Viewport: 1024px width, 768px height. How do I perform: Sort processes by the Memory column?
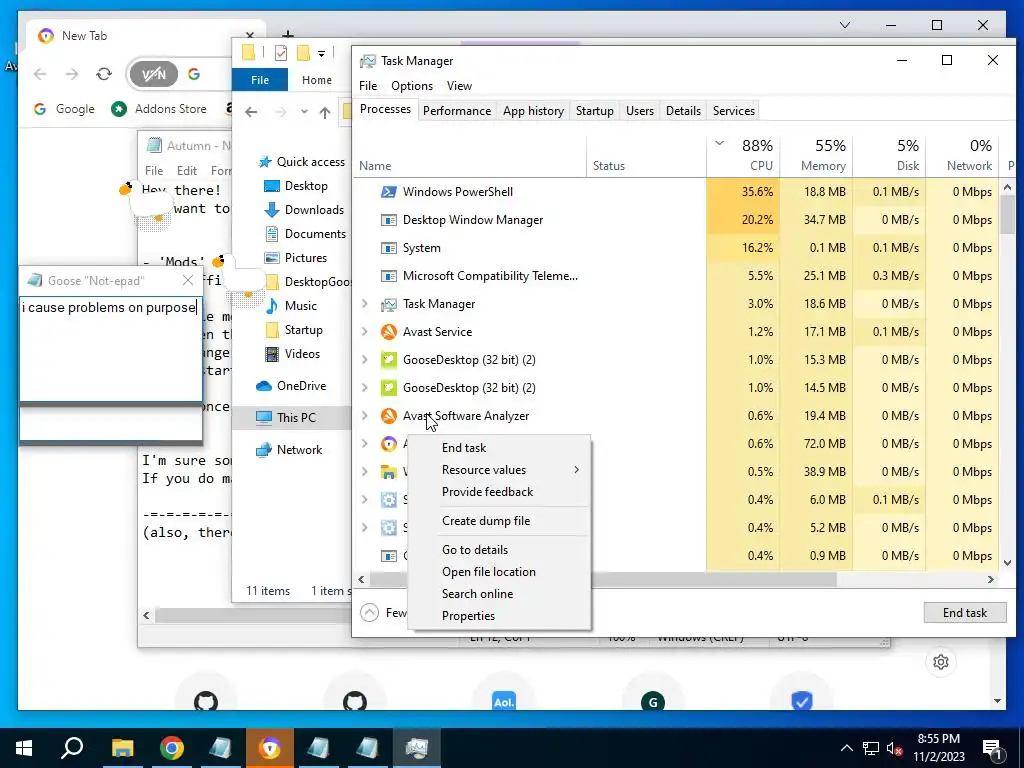coord(816,155)
